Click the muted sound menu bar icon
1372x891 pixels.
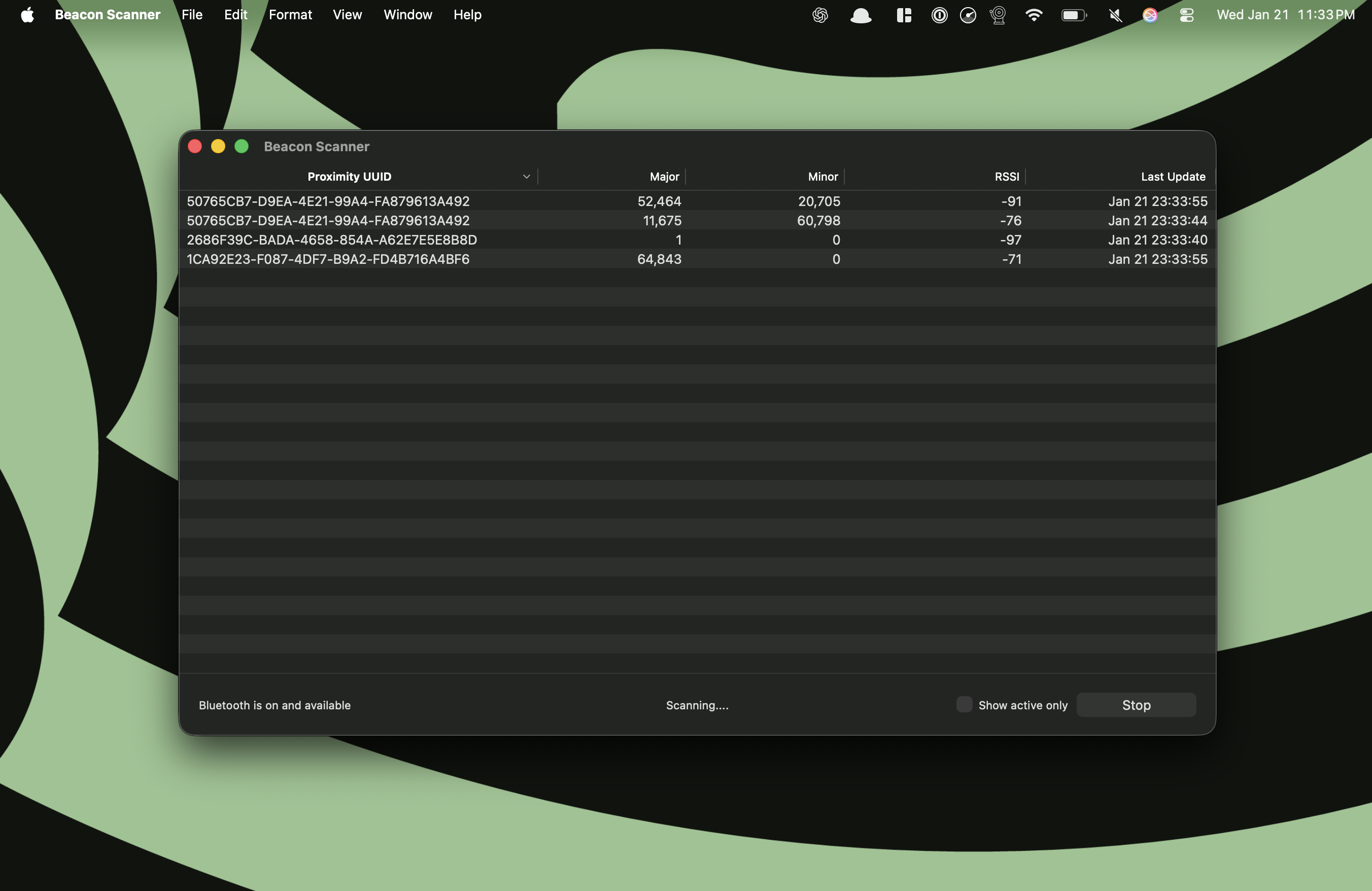(x=1115, y=15)
